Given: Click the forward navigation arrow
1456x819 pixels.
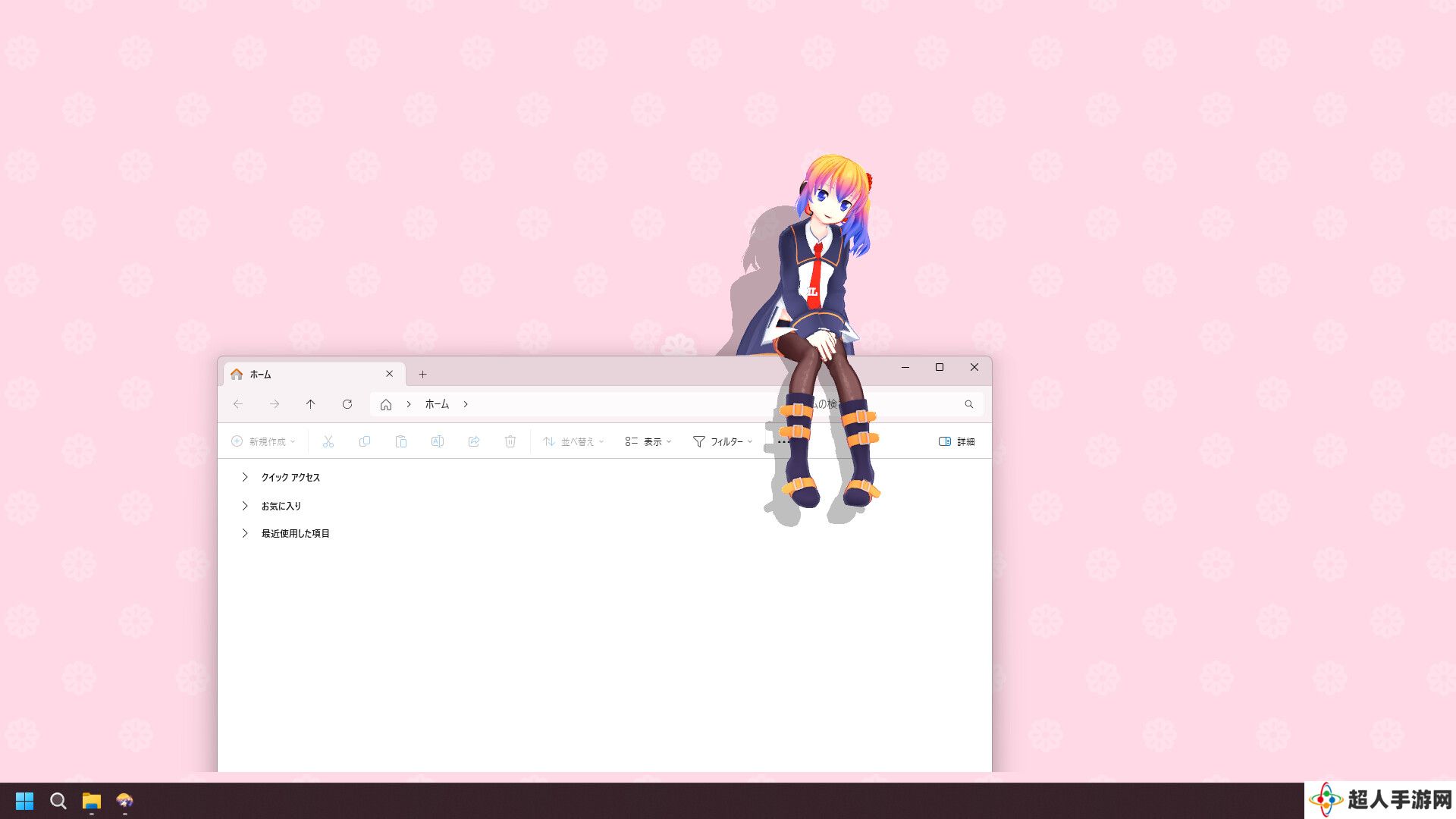Looking at the screenshot, I should point(275,404).
